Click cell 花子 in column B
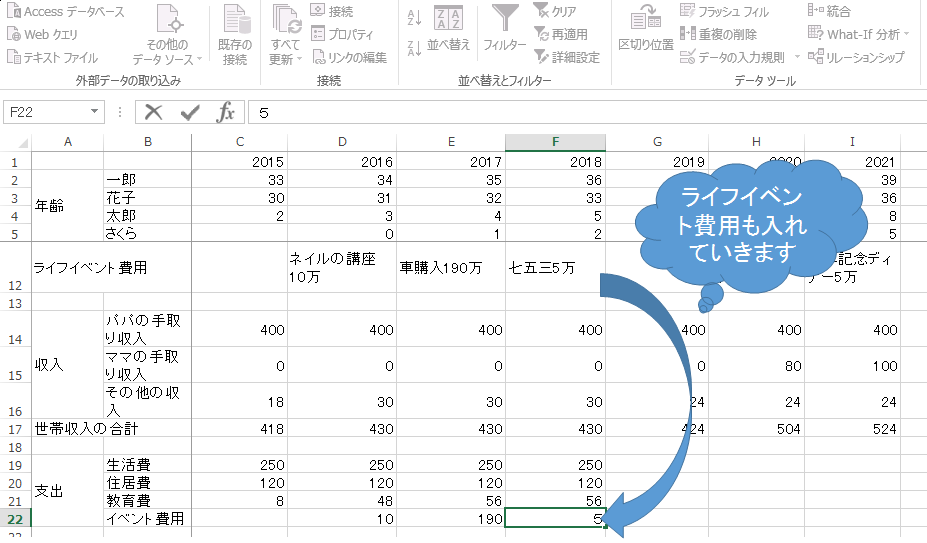The height and width of the screenshot is (543, 927). click(147, 198)
